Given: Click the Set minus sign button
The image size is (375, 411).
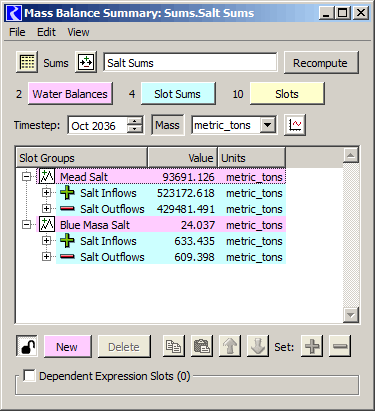Looking at the screenshot, I should click(x=340, y=346).
